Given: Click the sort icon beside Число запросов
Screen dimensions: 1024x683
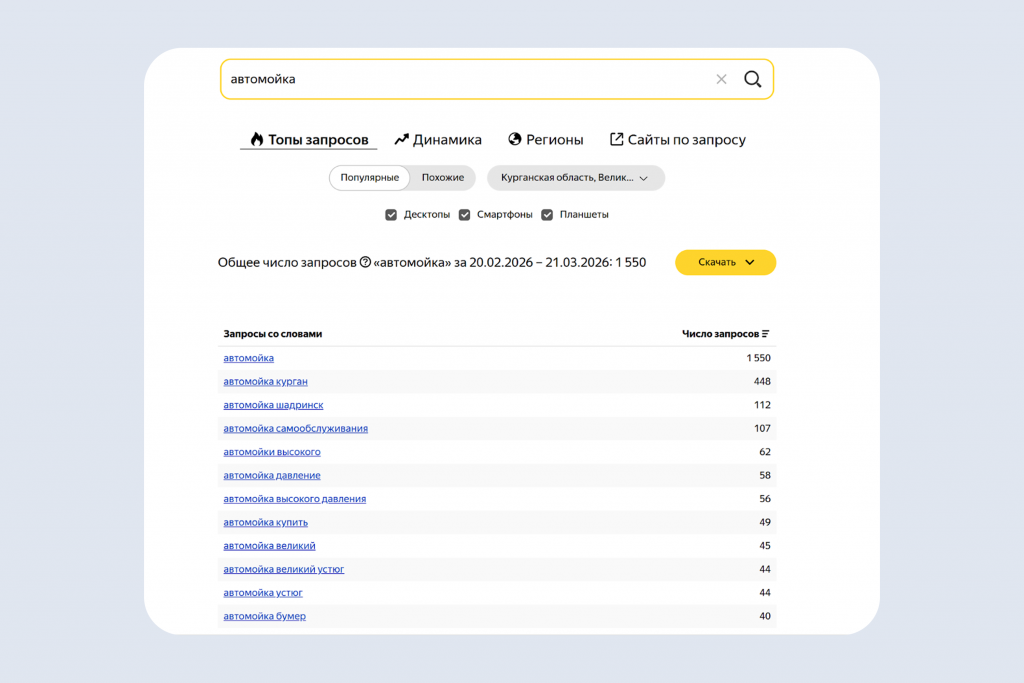Looking at the screenshot, I should (x=765, y=334).
